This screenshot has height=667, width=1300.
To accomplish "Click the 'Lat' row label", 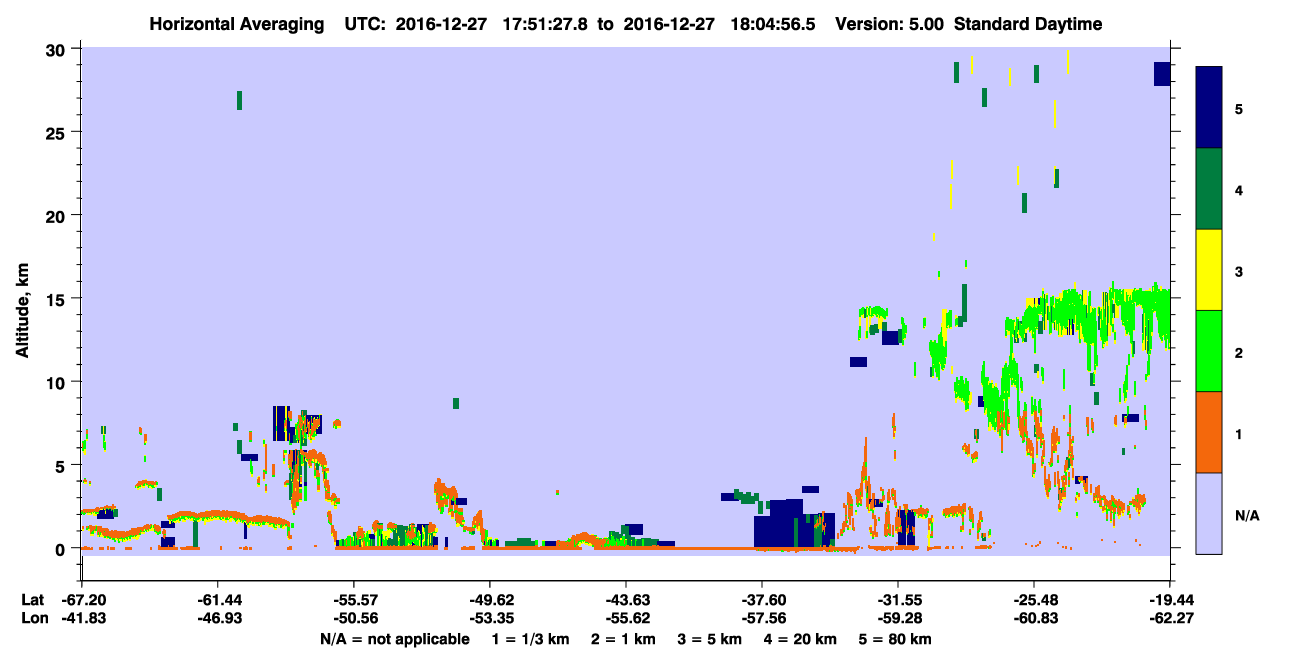I will tap(33, 600).
